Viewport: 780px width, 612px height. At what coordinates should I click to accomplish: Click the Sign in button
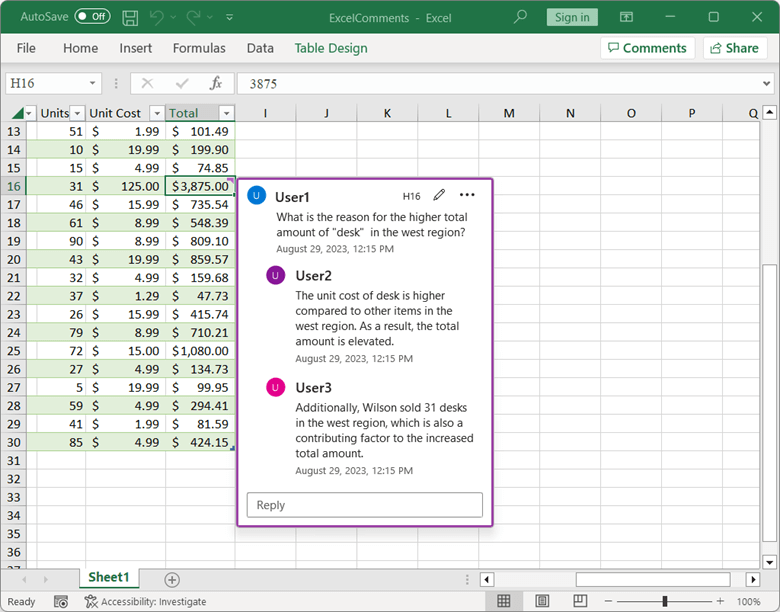tap(571, 17)
